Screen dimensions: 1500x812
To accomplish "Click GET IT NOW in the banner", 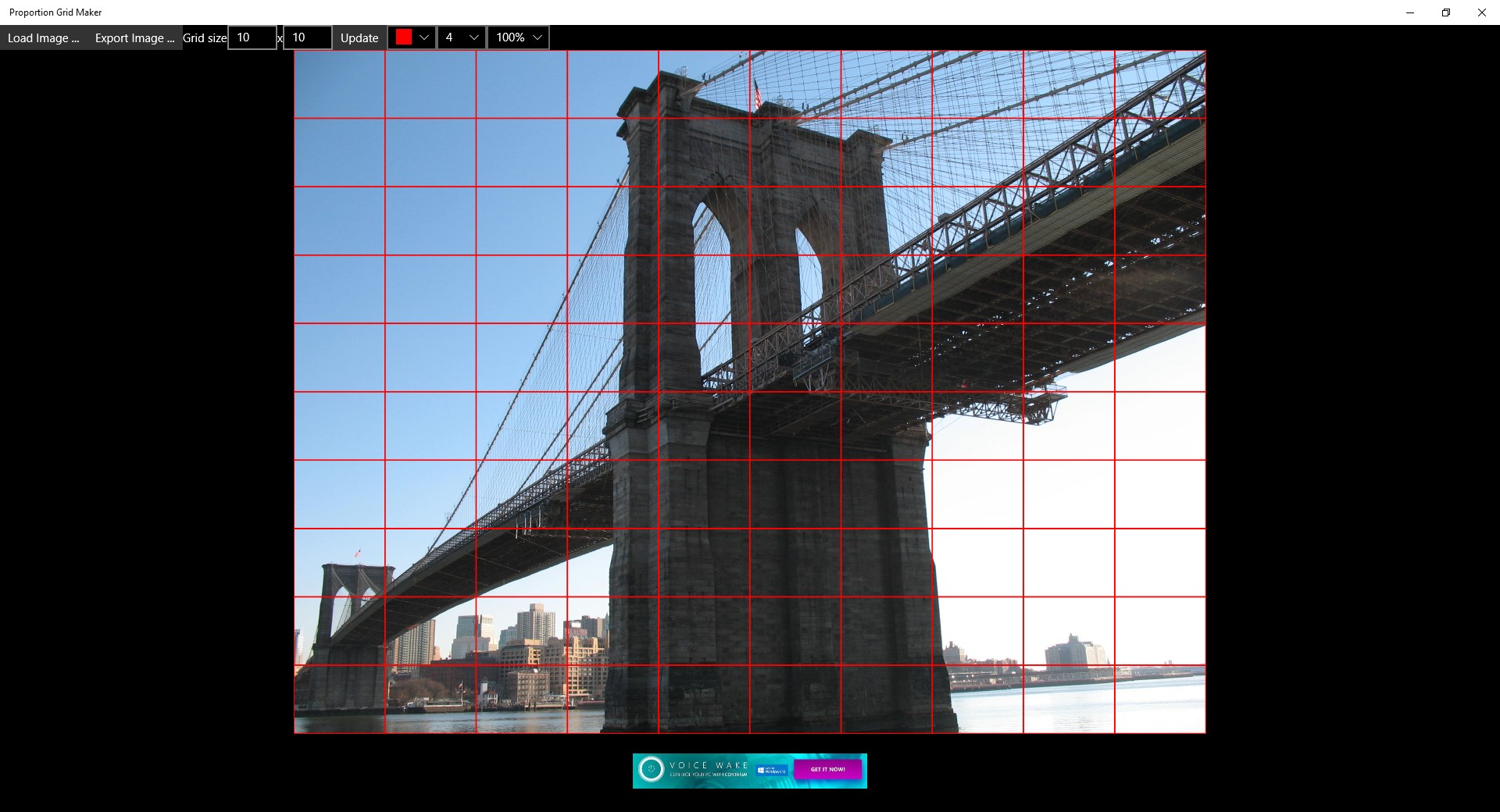I will [827, 769].
